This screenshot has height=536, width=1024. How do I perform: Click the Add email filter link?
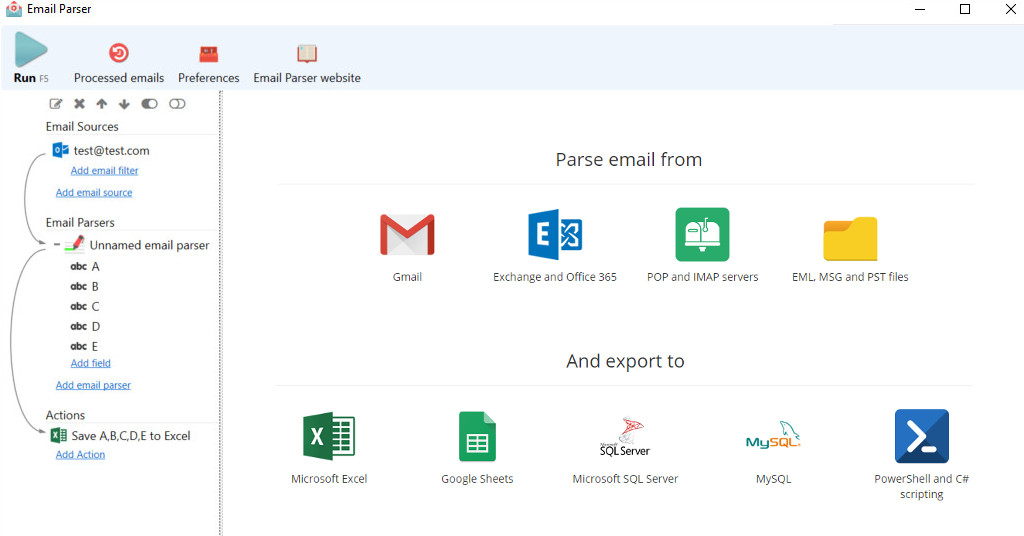tap(104, 171)
